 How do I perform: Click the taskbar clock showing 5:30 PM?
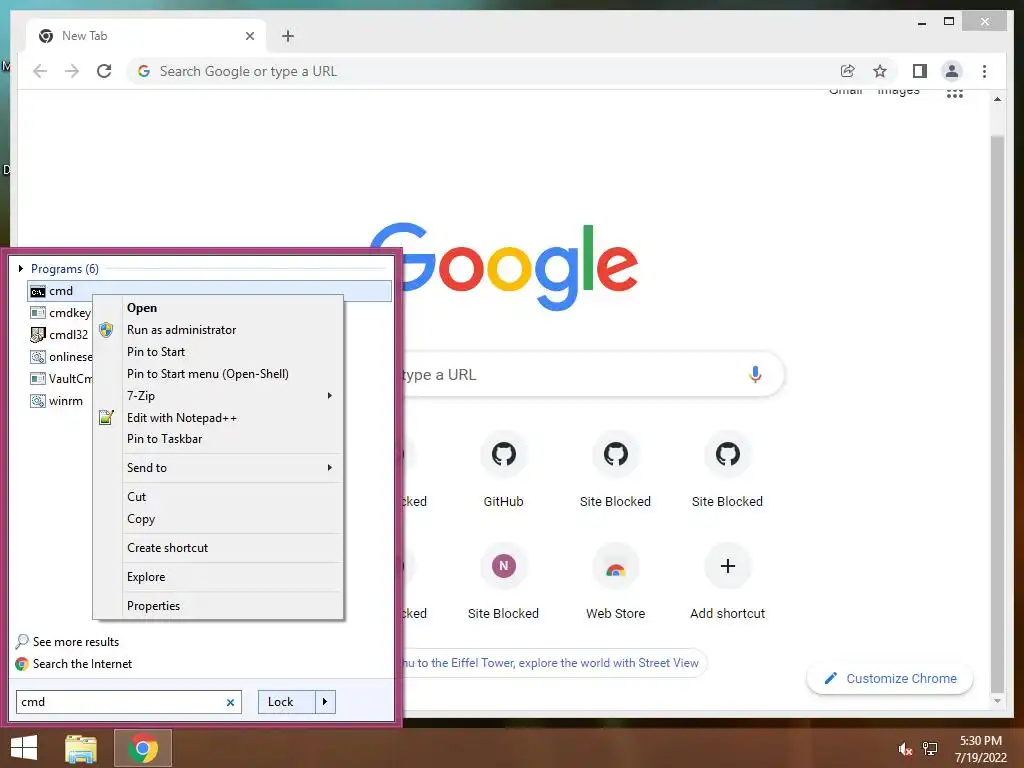[980, 749]
